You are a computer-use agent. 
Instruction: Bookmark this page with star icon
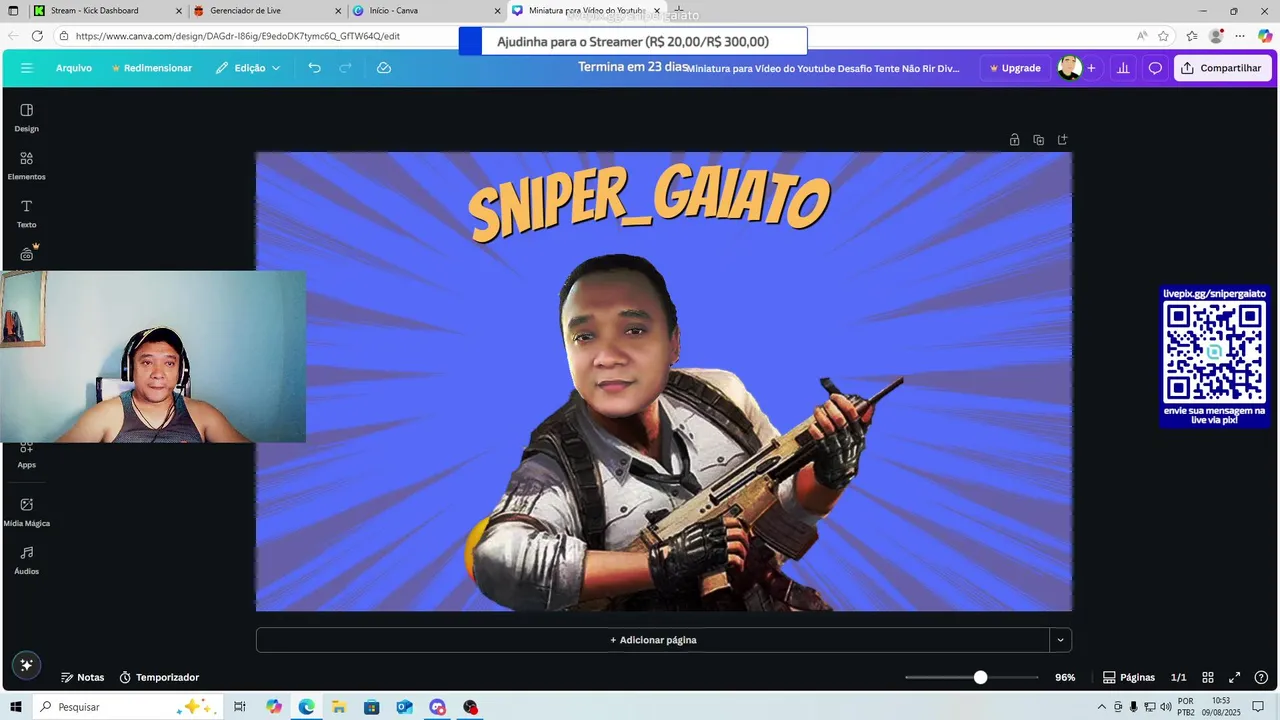pos(1164,36)
